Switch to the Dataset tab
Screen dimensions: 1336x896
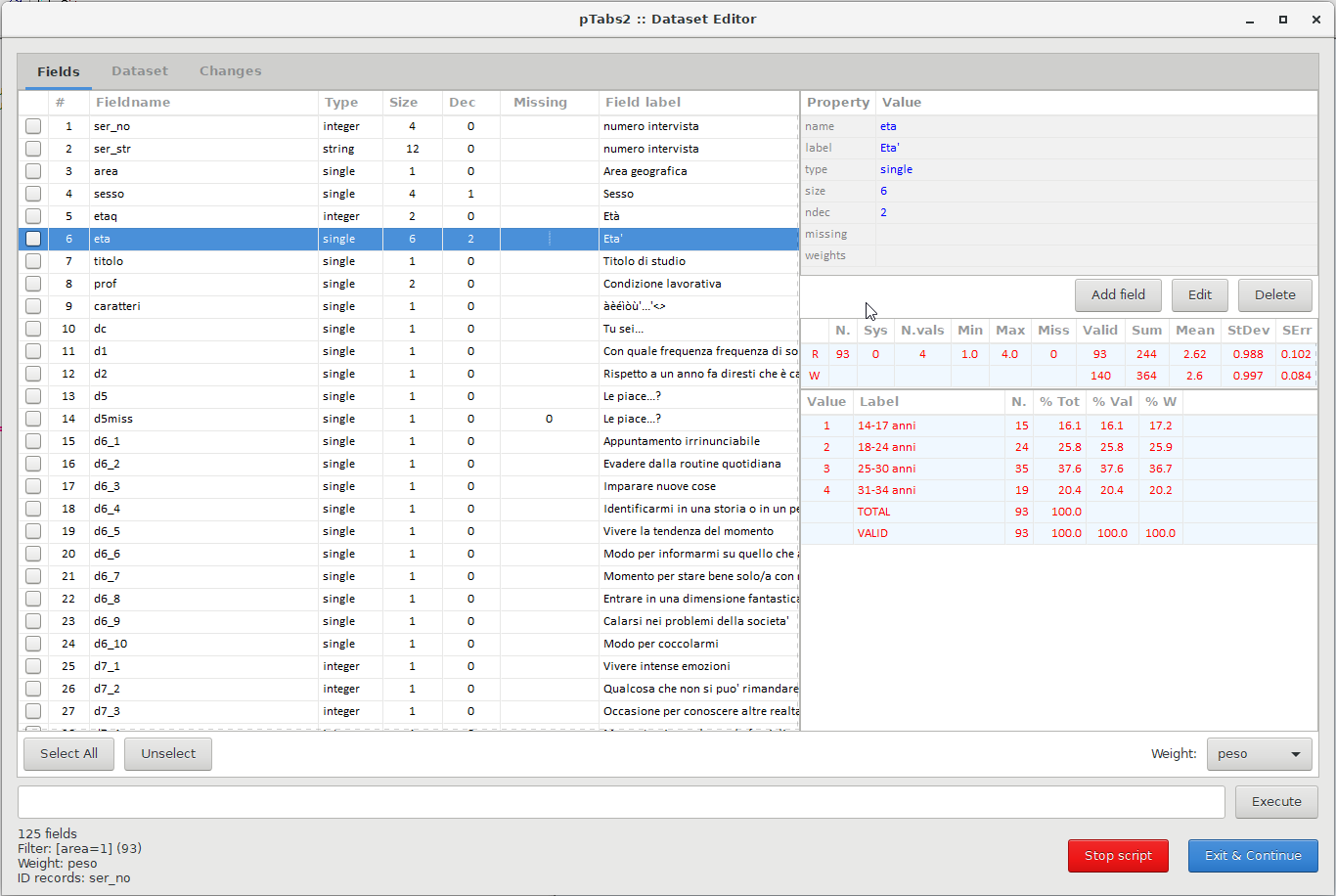click(140, 71)
